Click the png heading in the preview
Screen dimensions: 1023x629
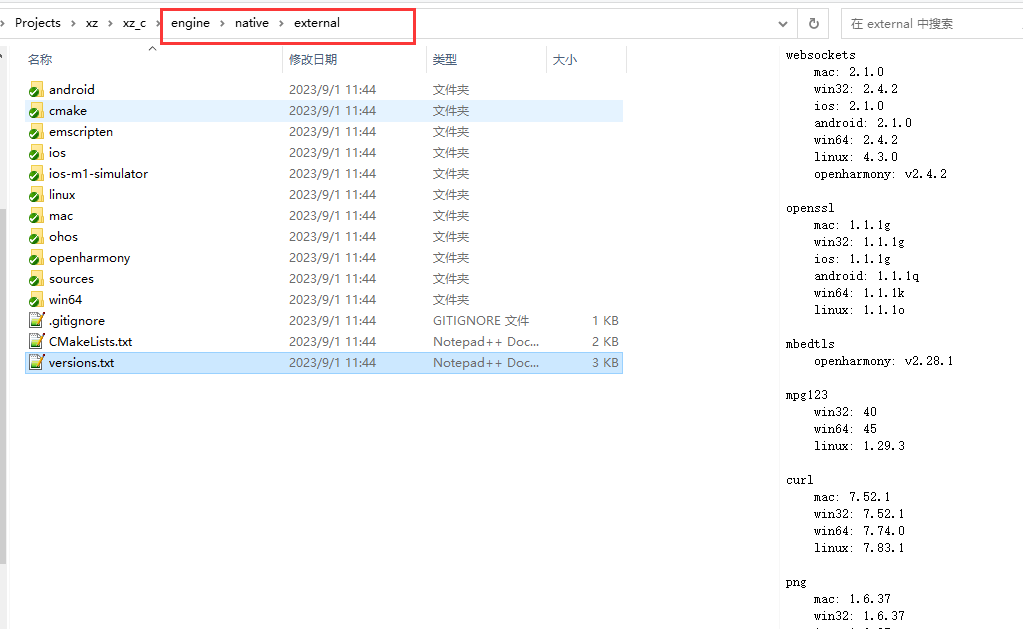click(x=796, y=582)
